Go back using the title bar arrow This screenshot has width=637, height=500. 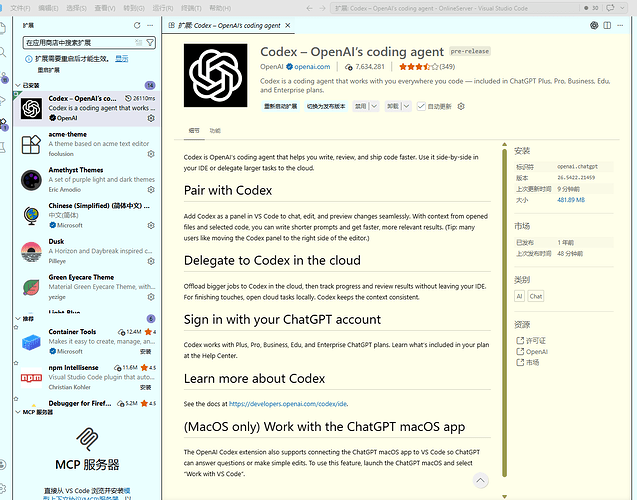click(x=310, y=8)
